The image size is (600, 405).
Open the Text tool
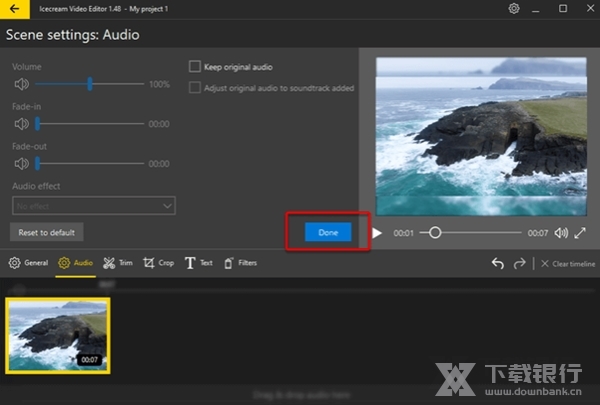coord(199,263)
